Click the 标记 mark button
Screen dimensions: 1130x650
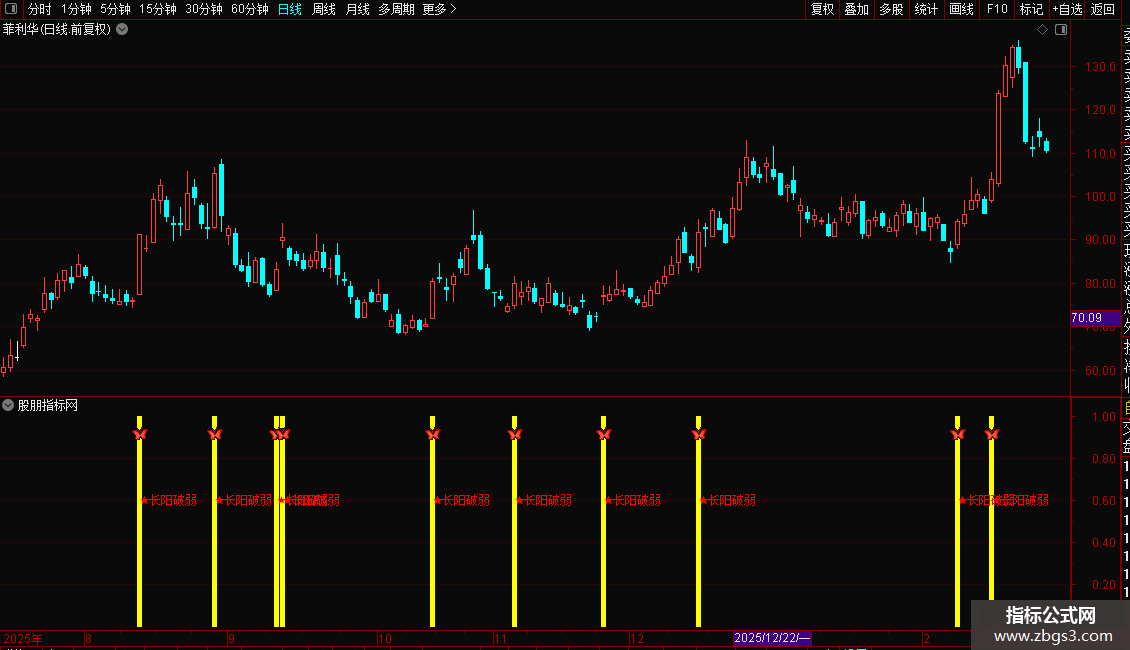click(x=1031, y=9)
